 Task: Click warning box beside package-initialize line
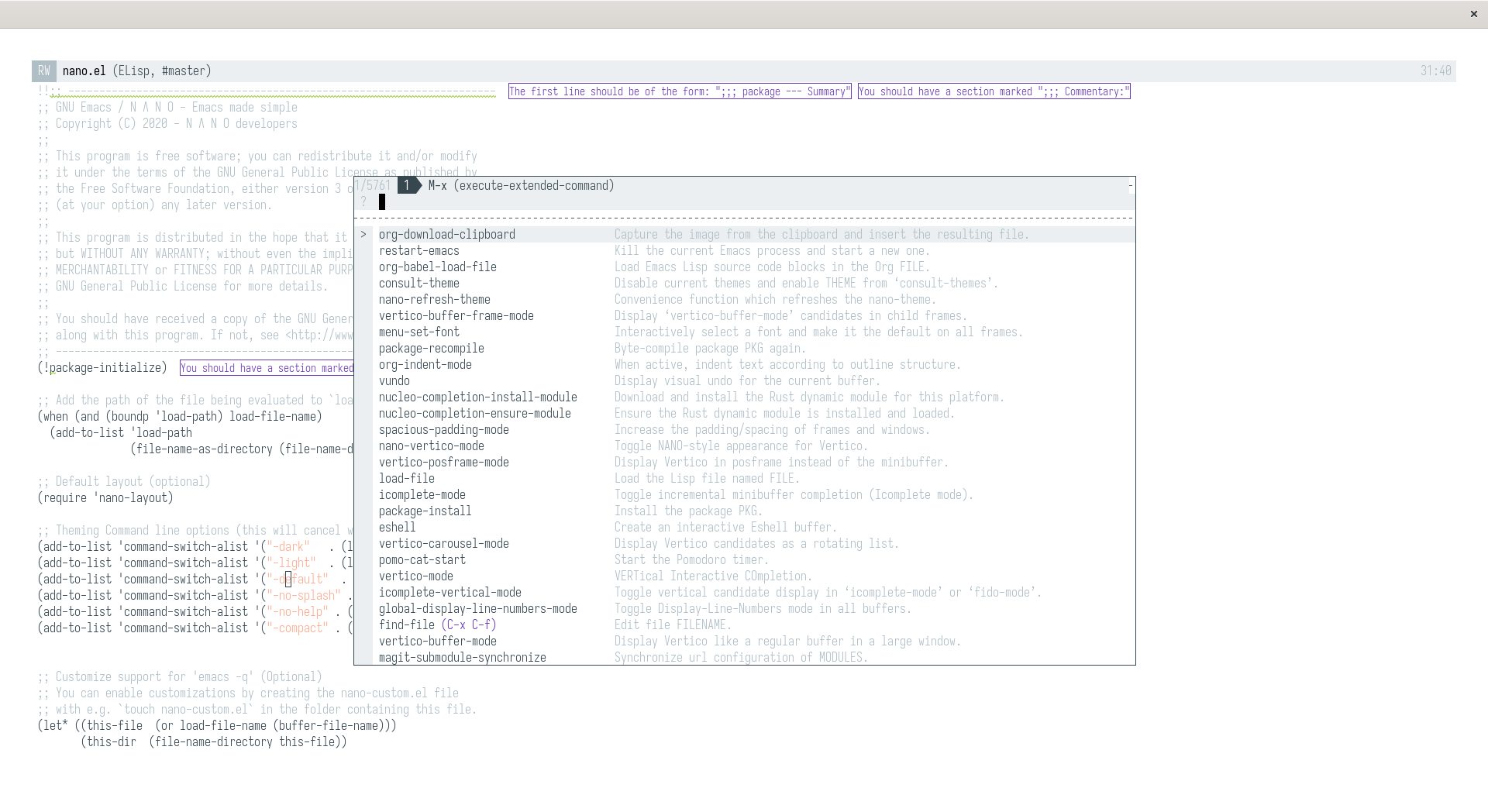point(267,368)
